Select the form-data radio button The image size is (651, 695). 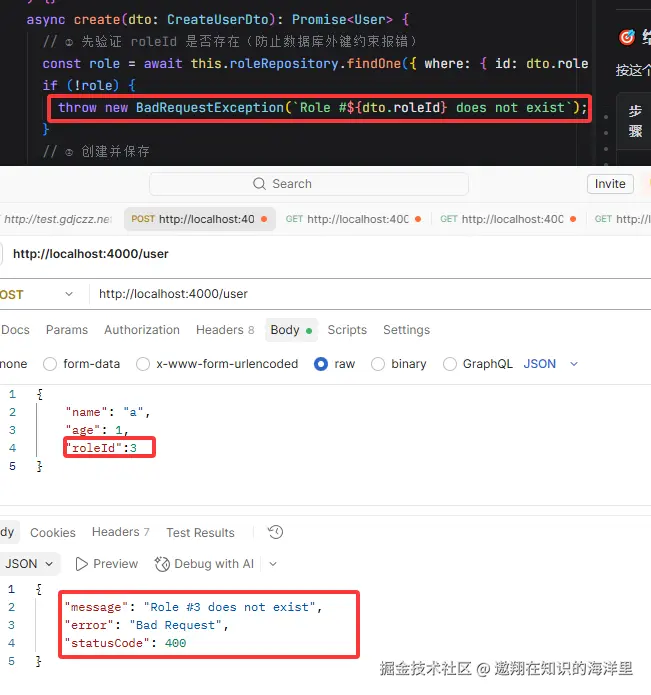(50, 364)
